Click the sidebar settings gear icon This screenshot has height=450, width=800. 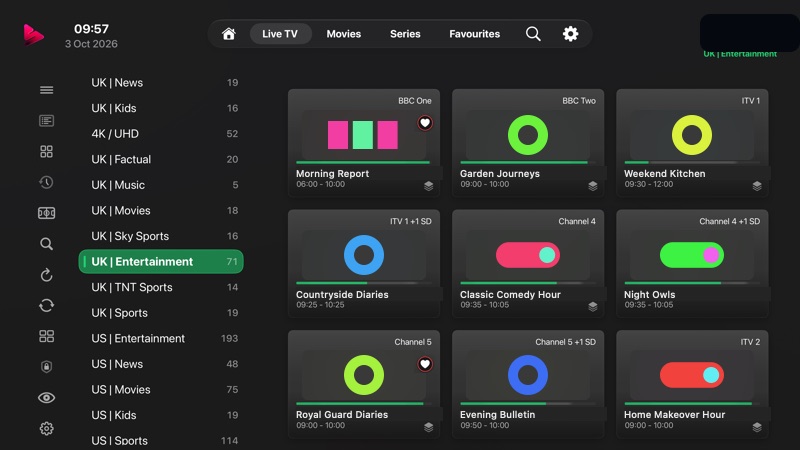tap(46, 429)
